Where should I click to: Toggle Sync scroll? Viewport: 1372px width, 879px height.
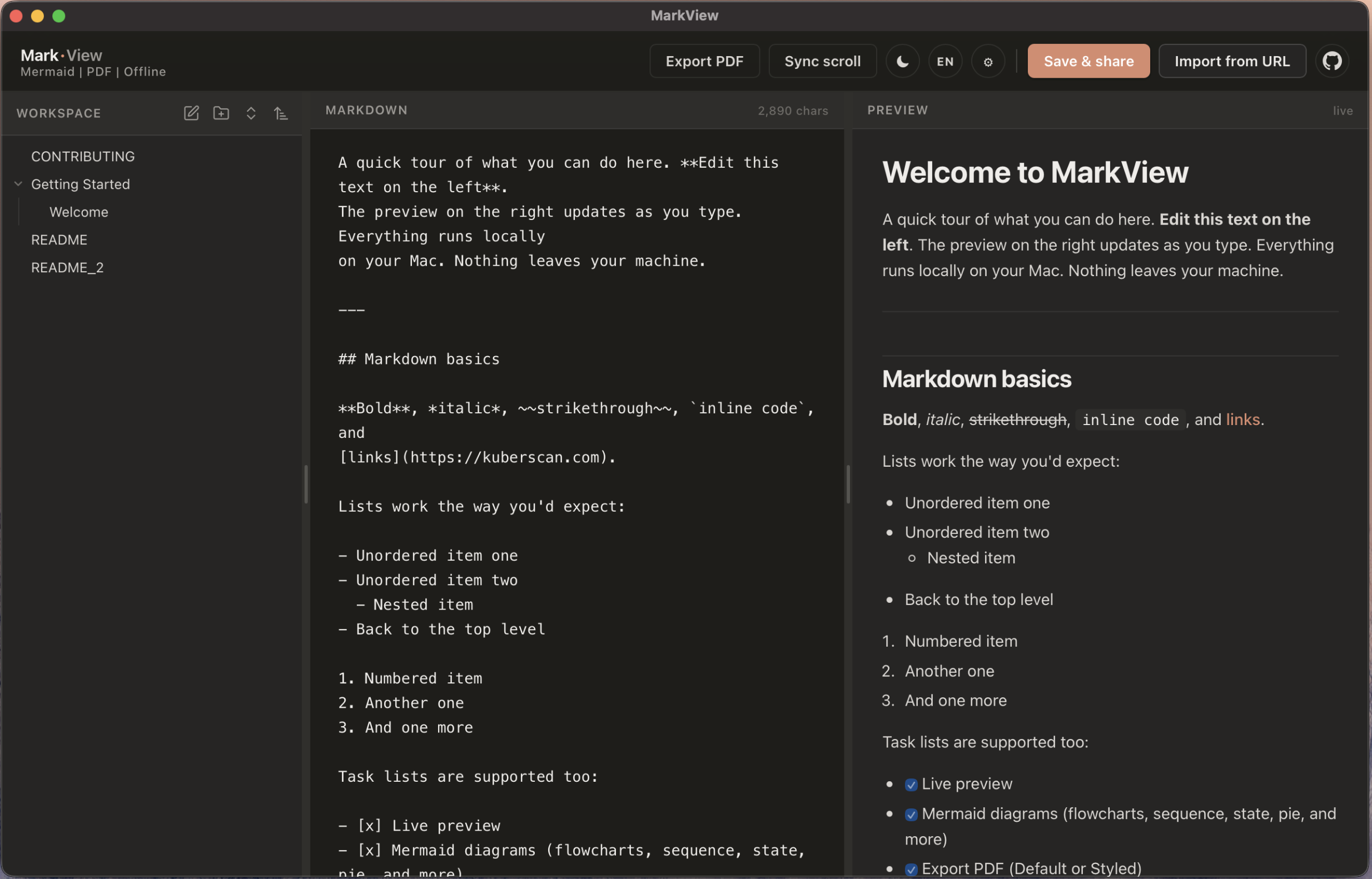822,61
